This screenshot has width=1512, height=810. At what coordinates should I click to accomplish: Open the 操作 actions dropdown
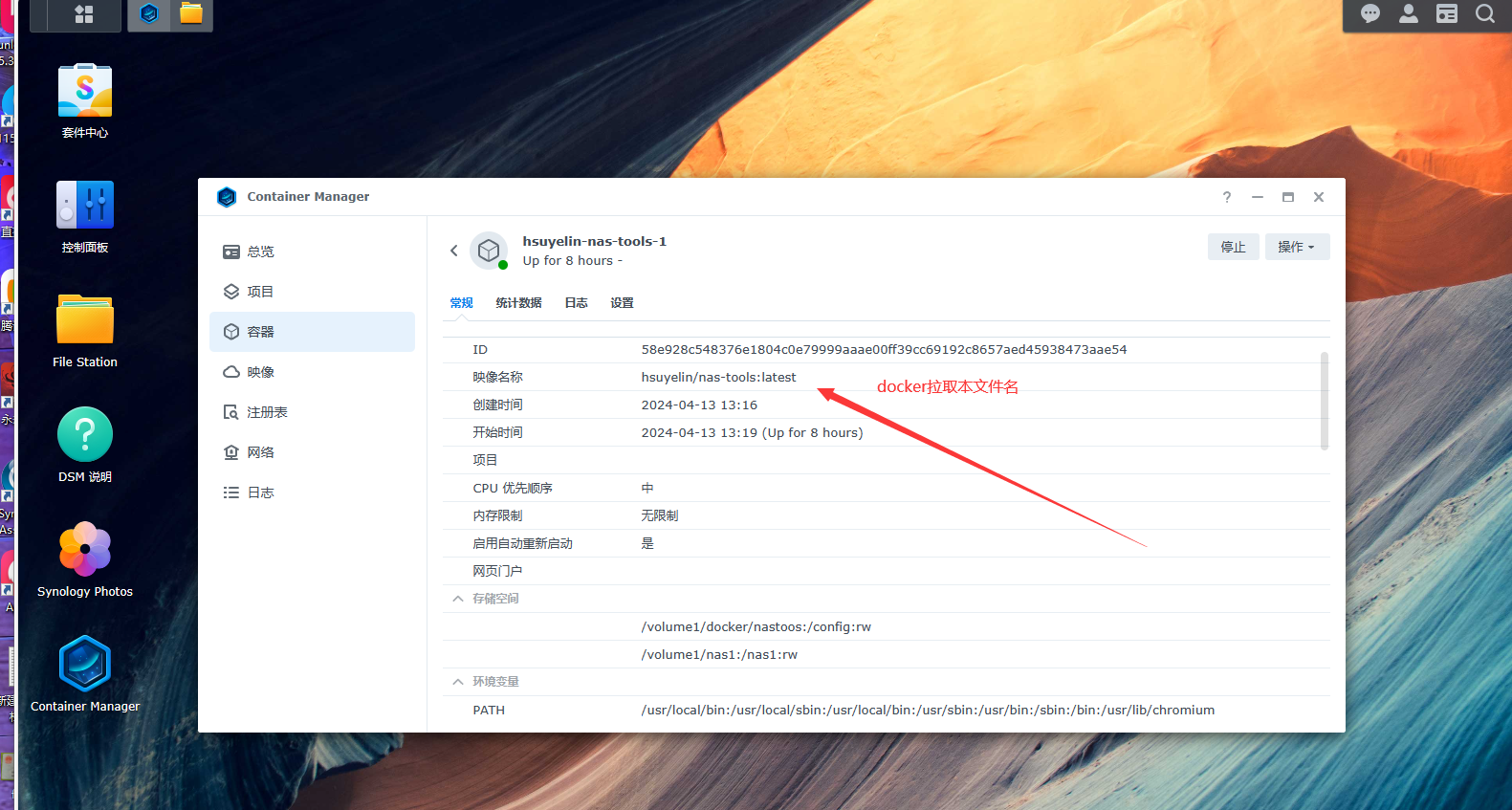tap(1298, 247)
